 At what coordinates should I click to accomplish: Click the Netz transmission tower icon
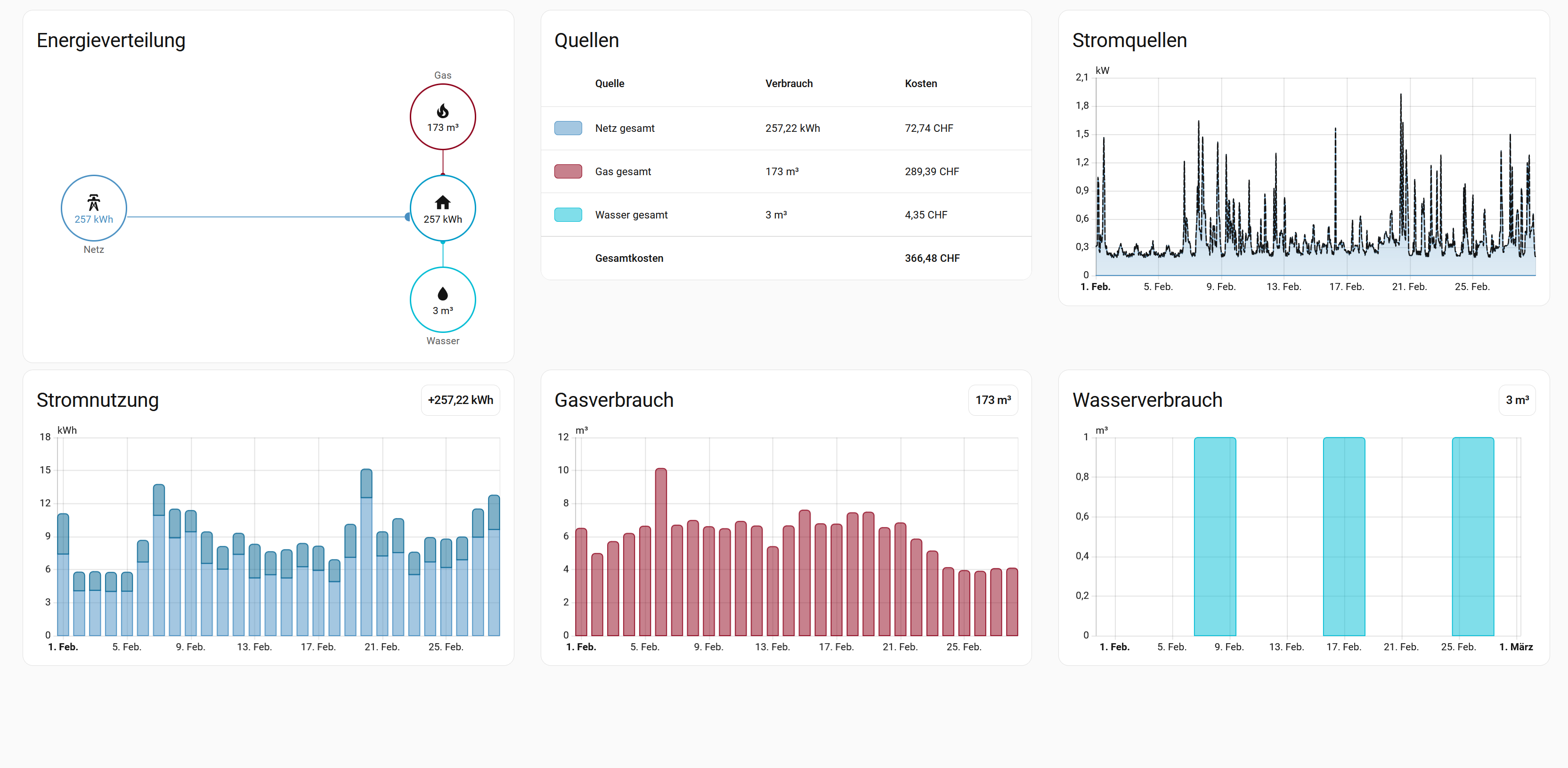93,202
